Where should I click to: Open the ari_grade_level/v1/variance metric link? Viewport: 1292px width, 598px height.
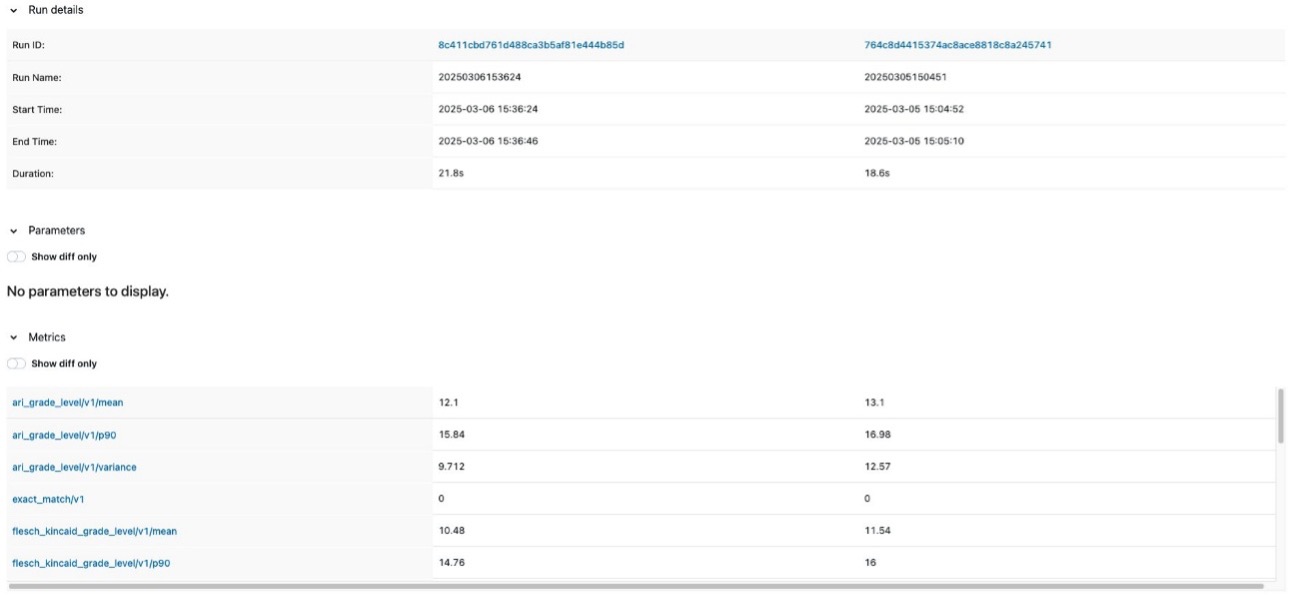(x=74, y=467)
